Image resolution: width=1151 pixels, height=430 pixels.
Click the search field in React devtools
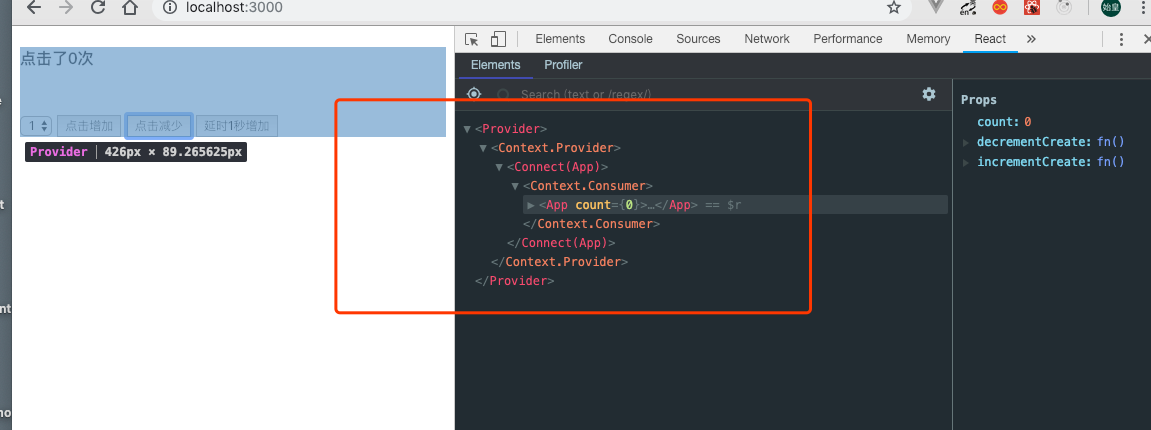(586, 94)
